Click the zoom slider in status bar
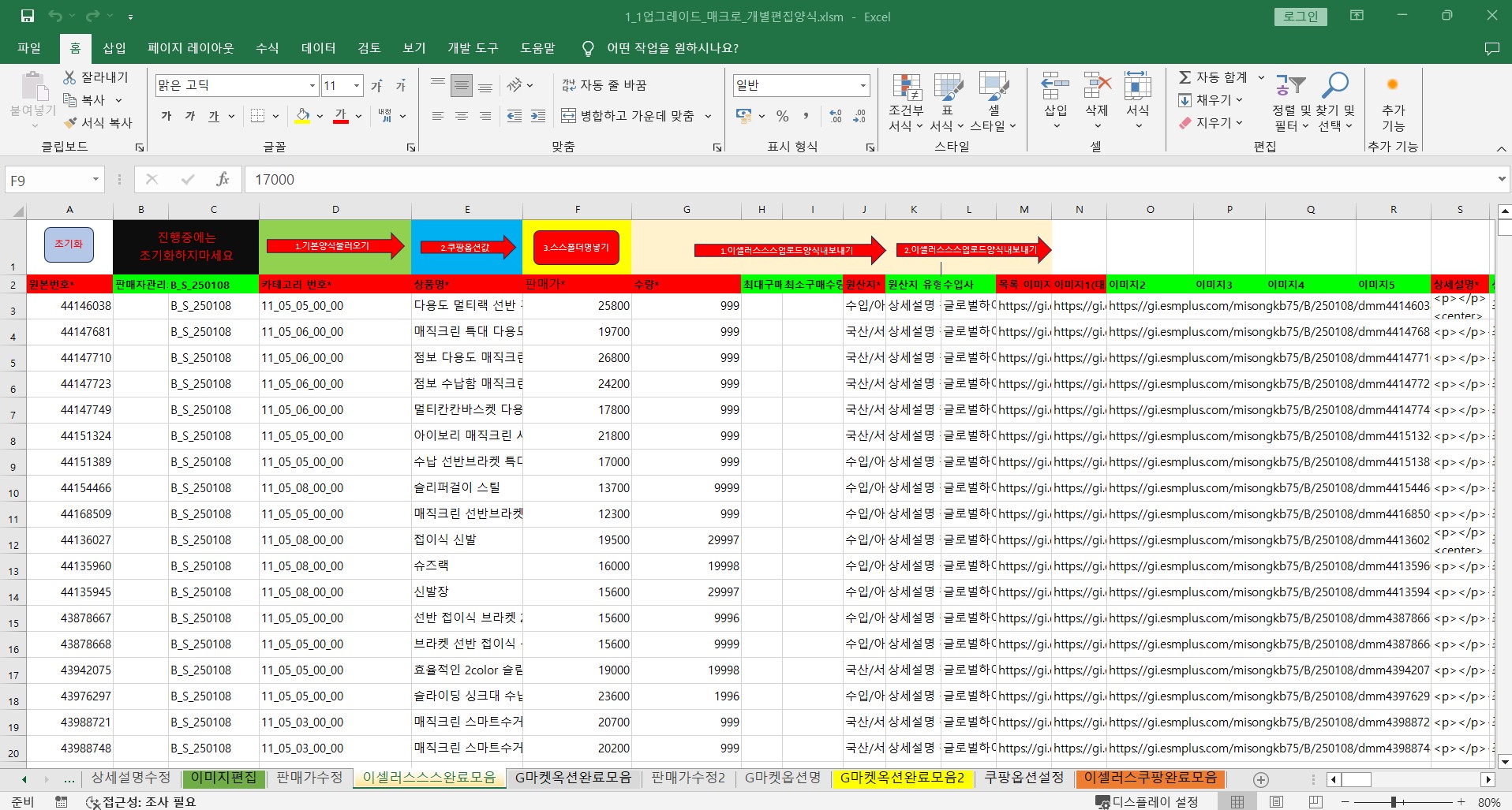 1394,801
